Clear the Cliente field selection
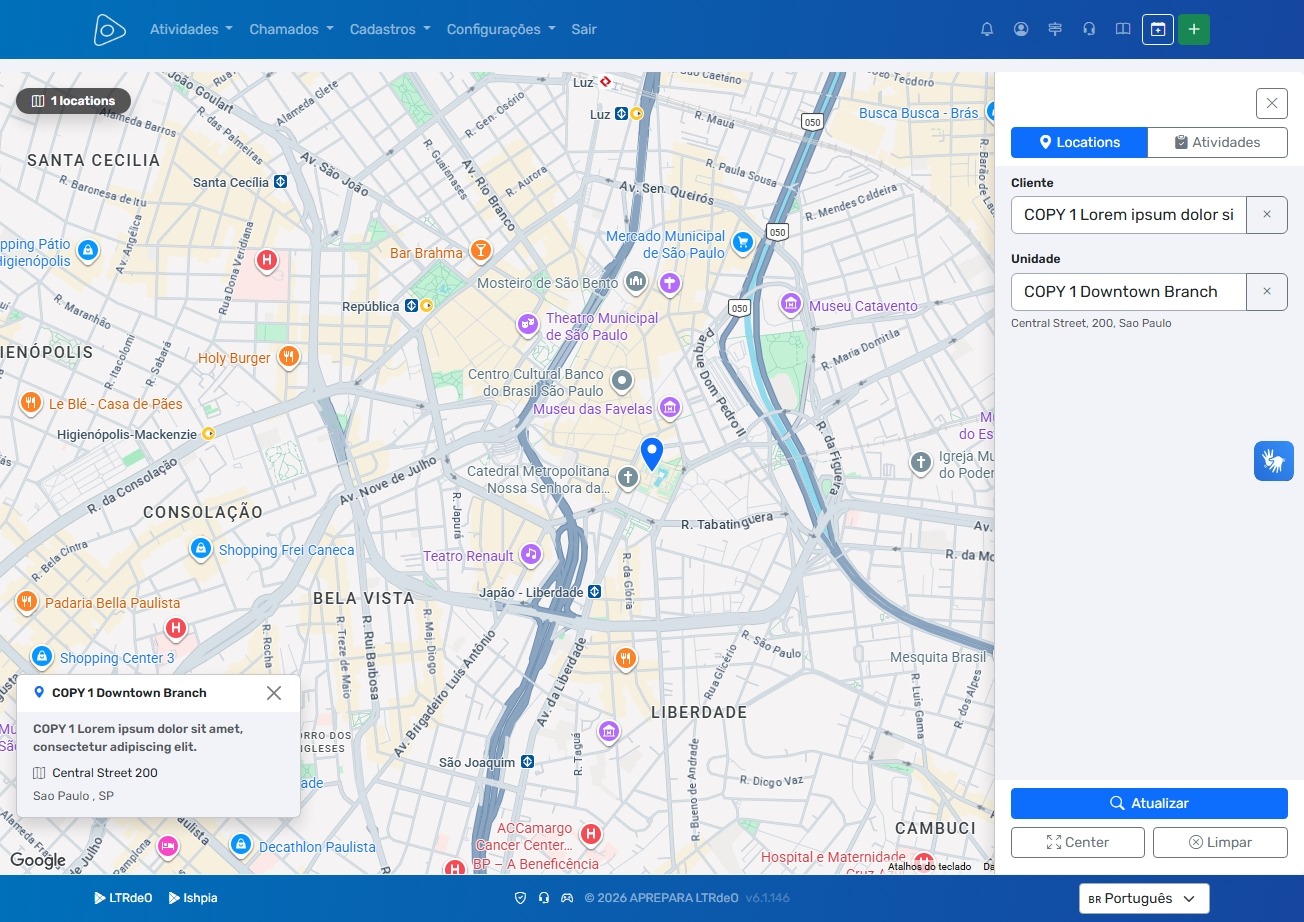The image size is (1304, 922). point(1267,215)
